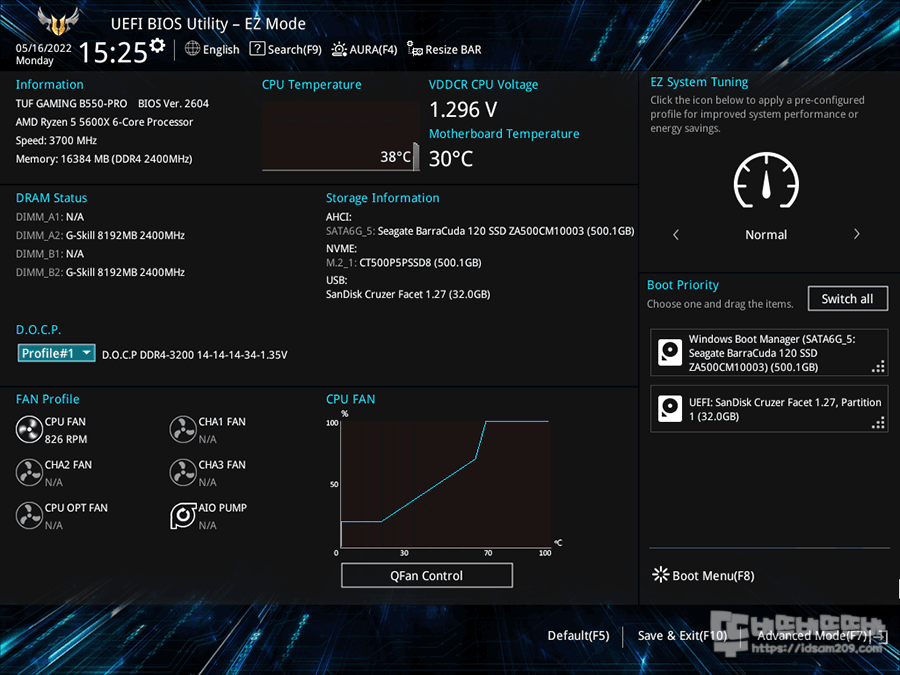
Task: Select the CHA1 FAN icon
Action: click(183, 429)
